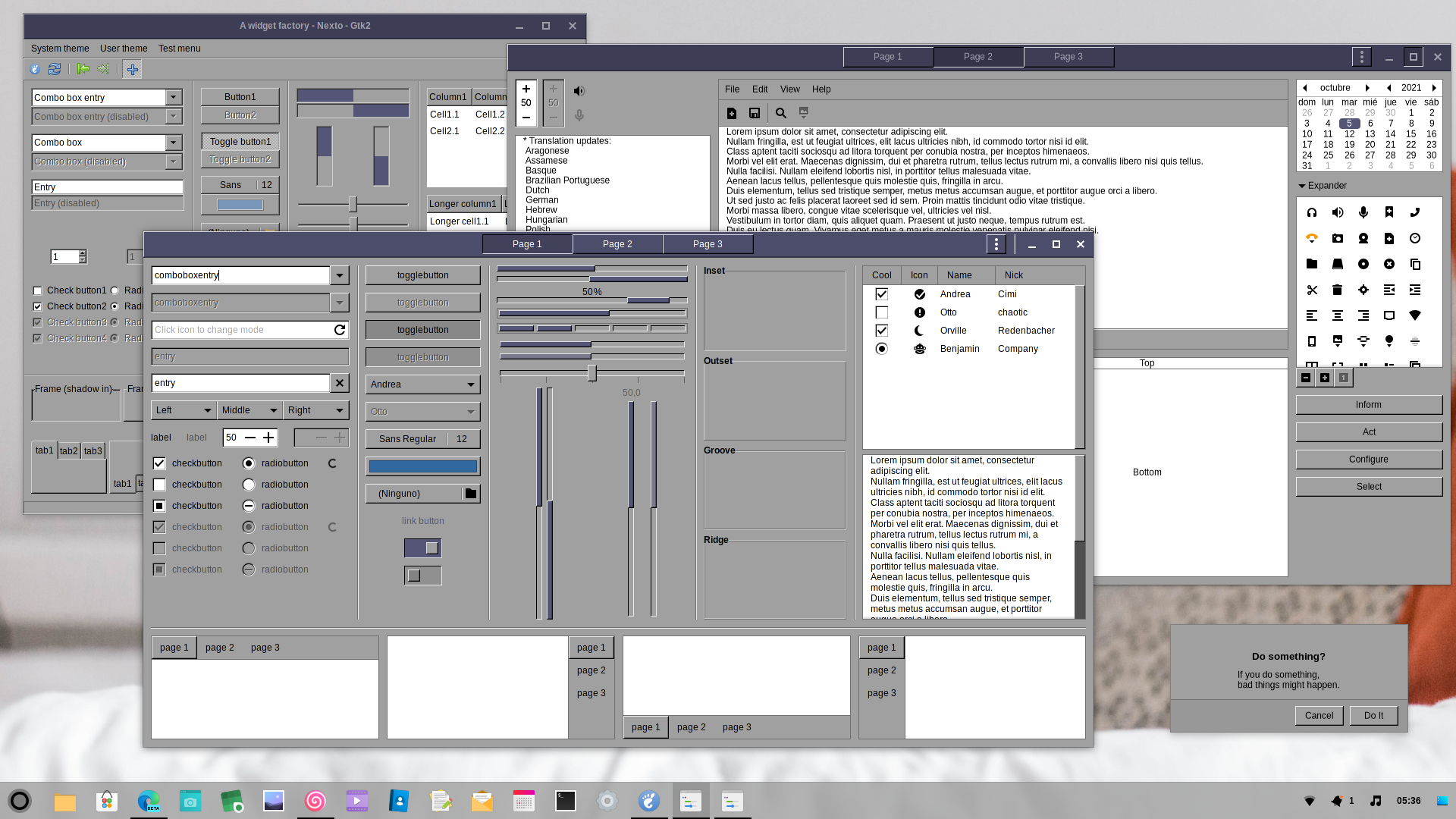Toggle Check button1 in Gtk2 window
Screen dimensions: 1456x819
37,290
